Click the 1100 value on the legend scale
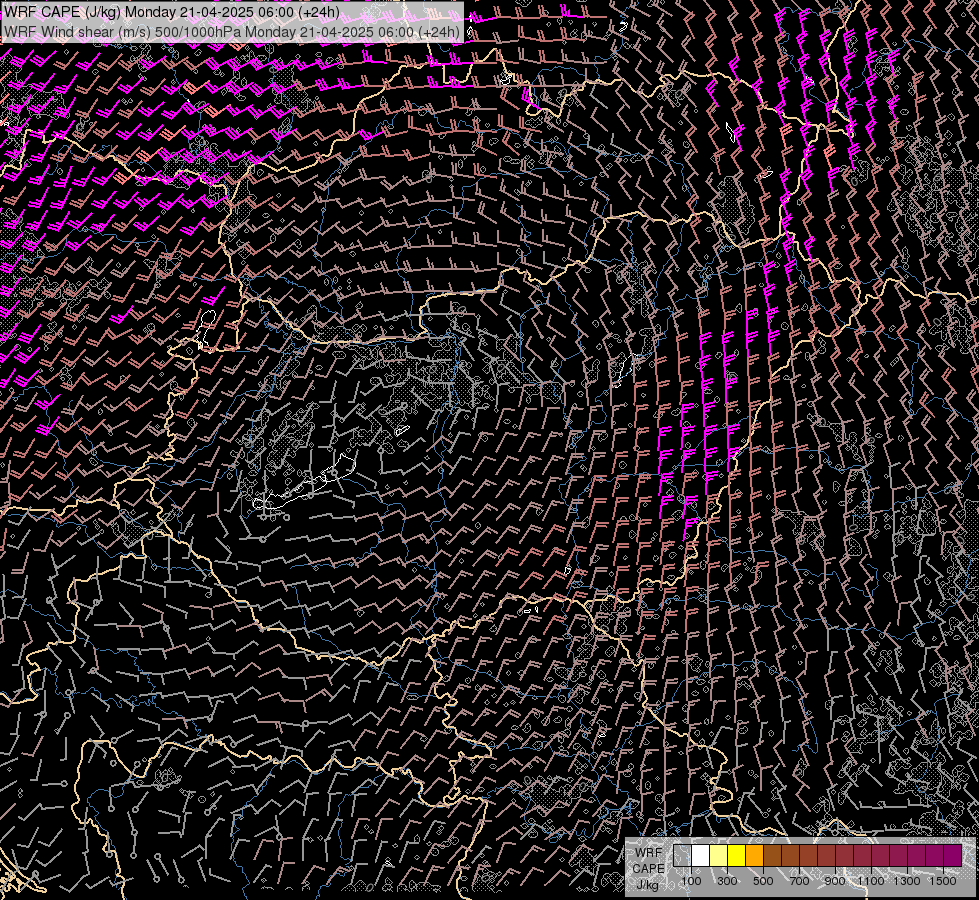The width and height of the screenshot is (979, 900). click(870, 881)
